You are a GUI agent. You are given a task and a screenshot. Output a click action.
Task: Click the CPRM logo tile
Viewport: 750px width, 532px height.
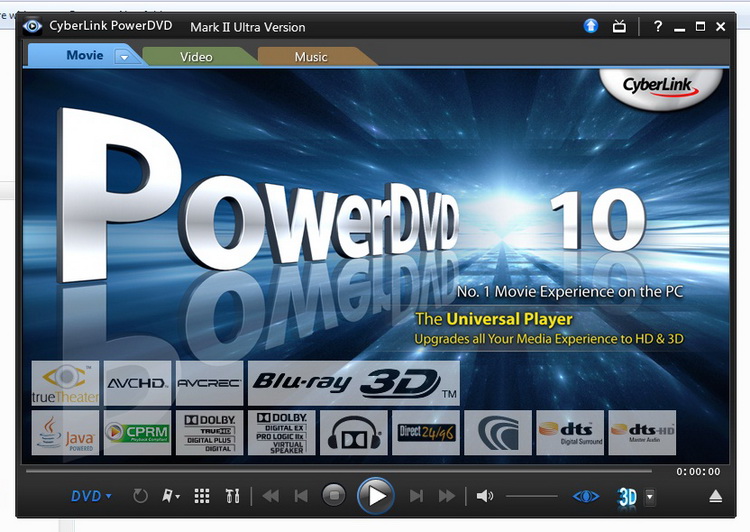tap(137, 432)
